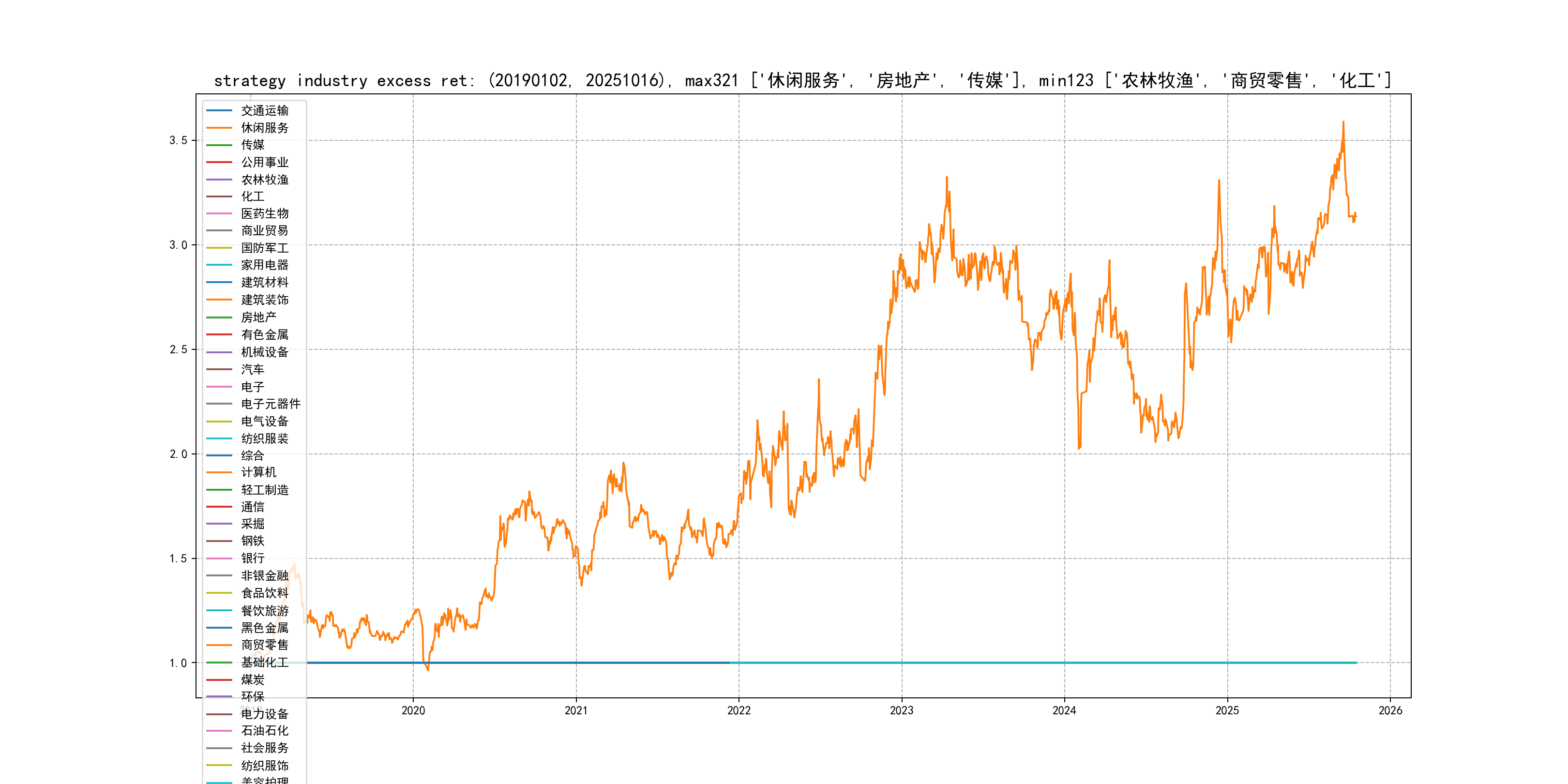The height and width of the screenshot is (784, 1568).
Task: Select the 计算机 legend entry
Action: pos(258,472)
